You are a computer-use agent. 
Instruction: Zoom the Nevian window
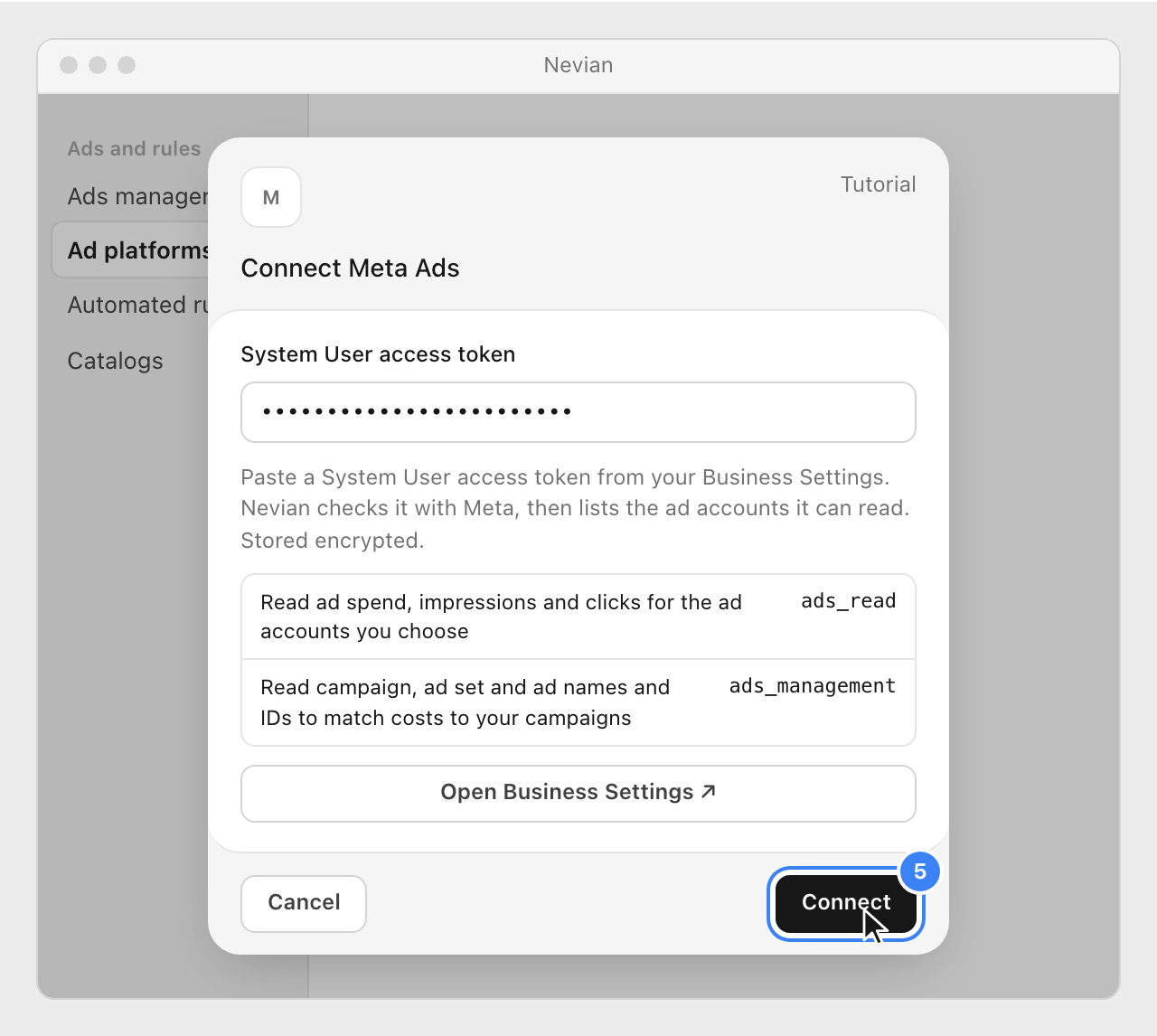[127, 65]
